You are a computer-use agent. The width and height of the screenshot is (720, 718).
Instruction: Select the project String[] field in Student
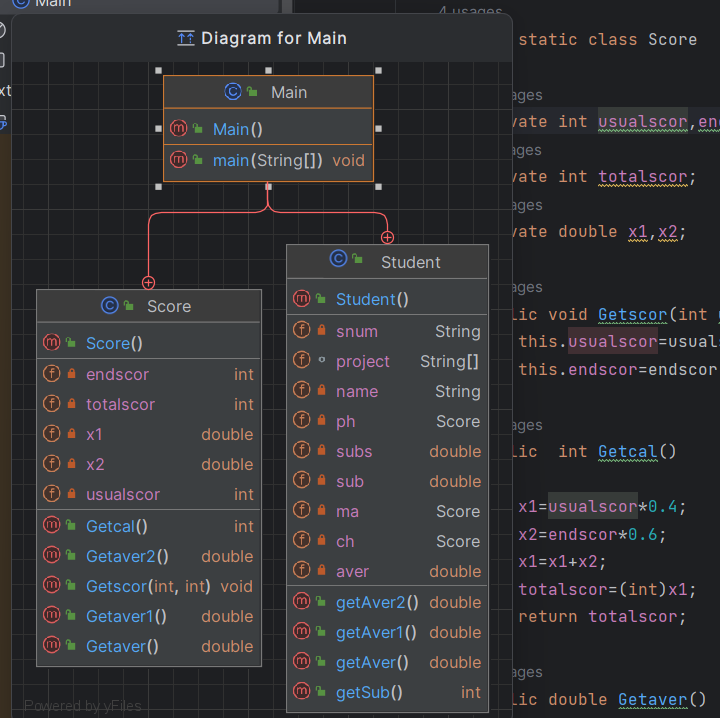click(x=387, y=361)
